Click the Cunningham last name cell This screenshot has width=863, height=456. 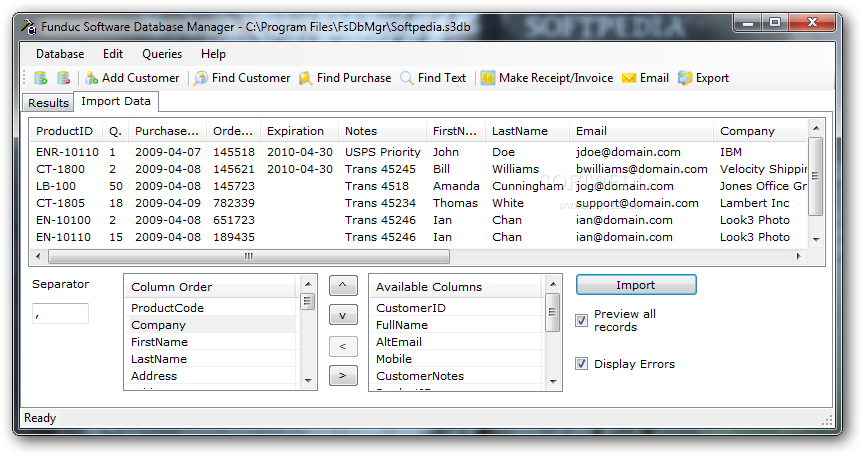tap(528, 186)
